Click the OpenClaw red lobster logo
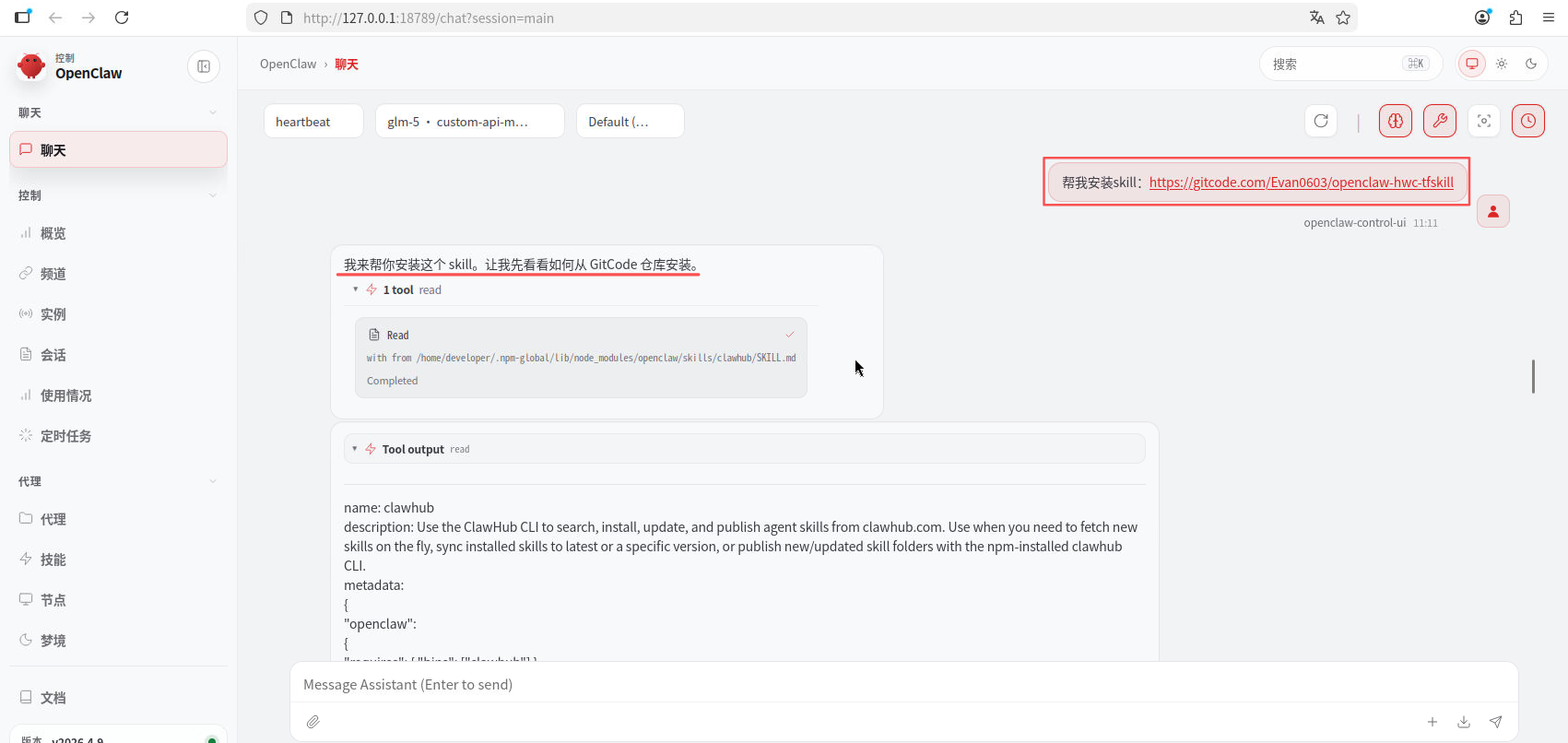The image size is (1568, 743). 31,66
